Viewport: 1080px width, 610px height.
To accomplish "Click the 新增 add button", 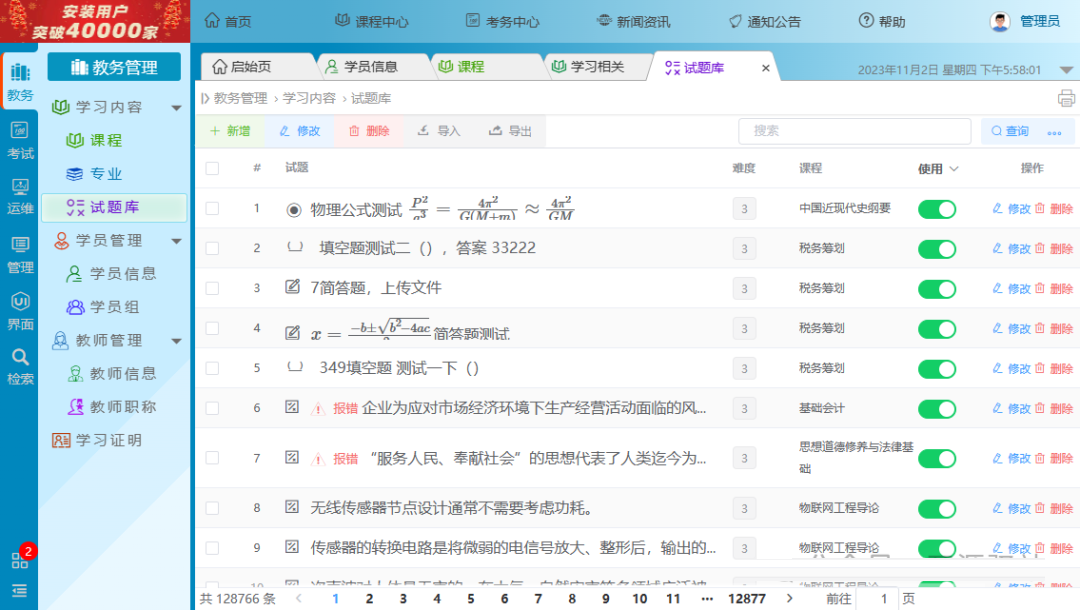I will [230, 131].
